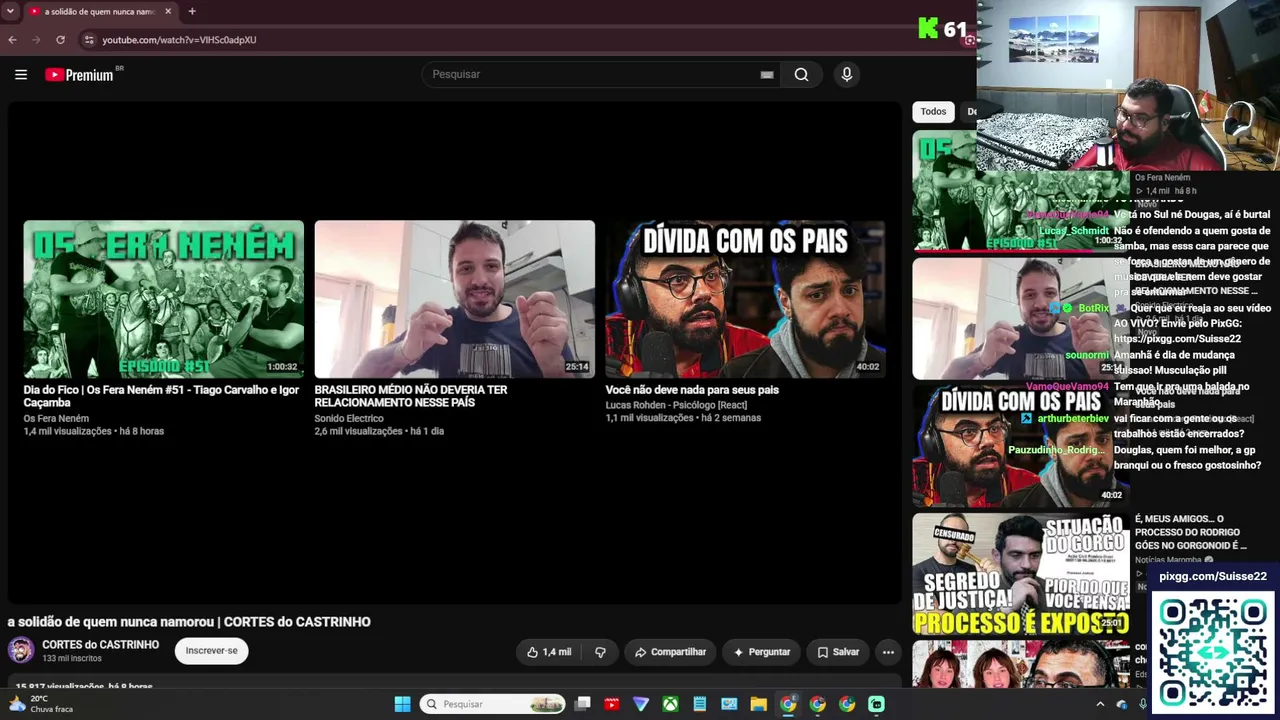The width and height of the screenshot is (1280, 720).
Task: Open the Notepad icon on the taskbar
Action: 700,704
